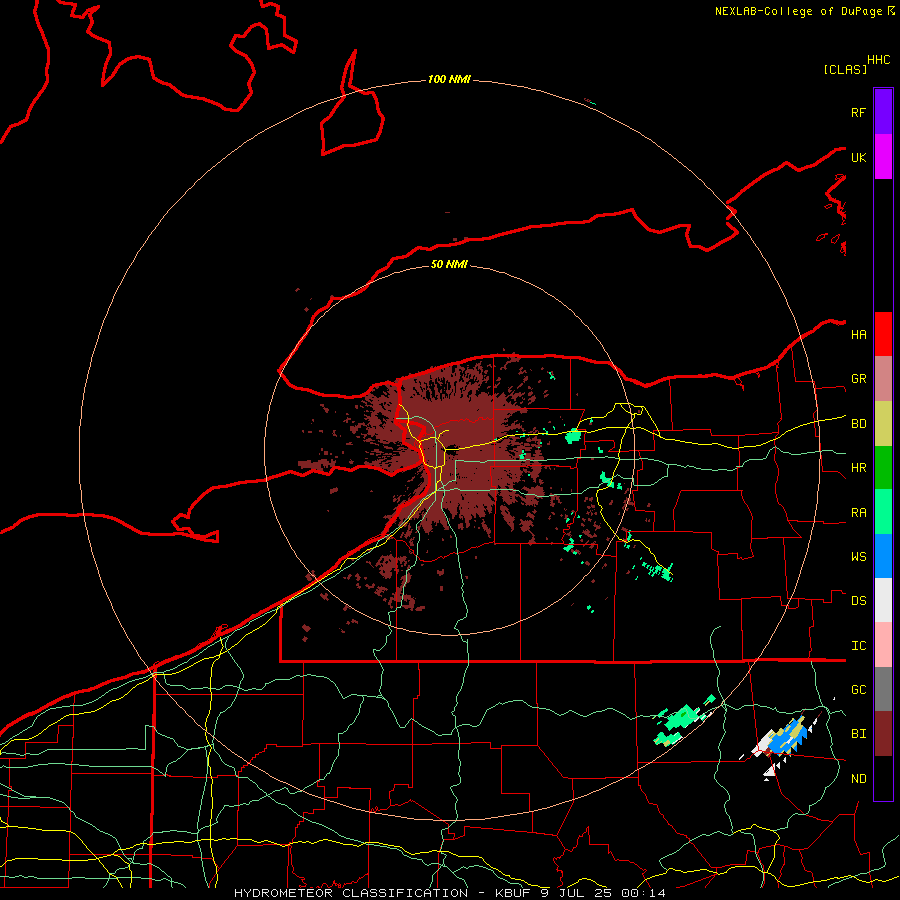Viewport: 900px width, 900px height.
Task: Click the GR pink-brown legend swatch
Action: click(883, 379)
